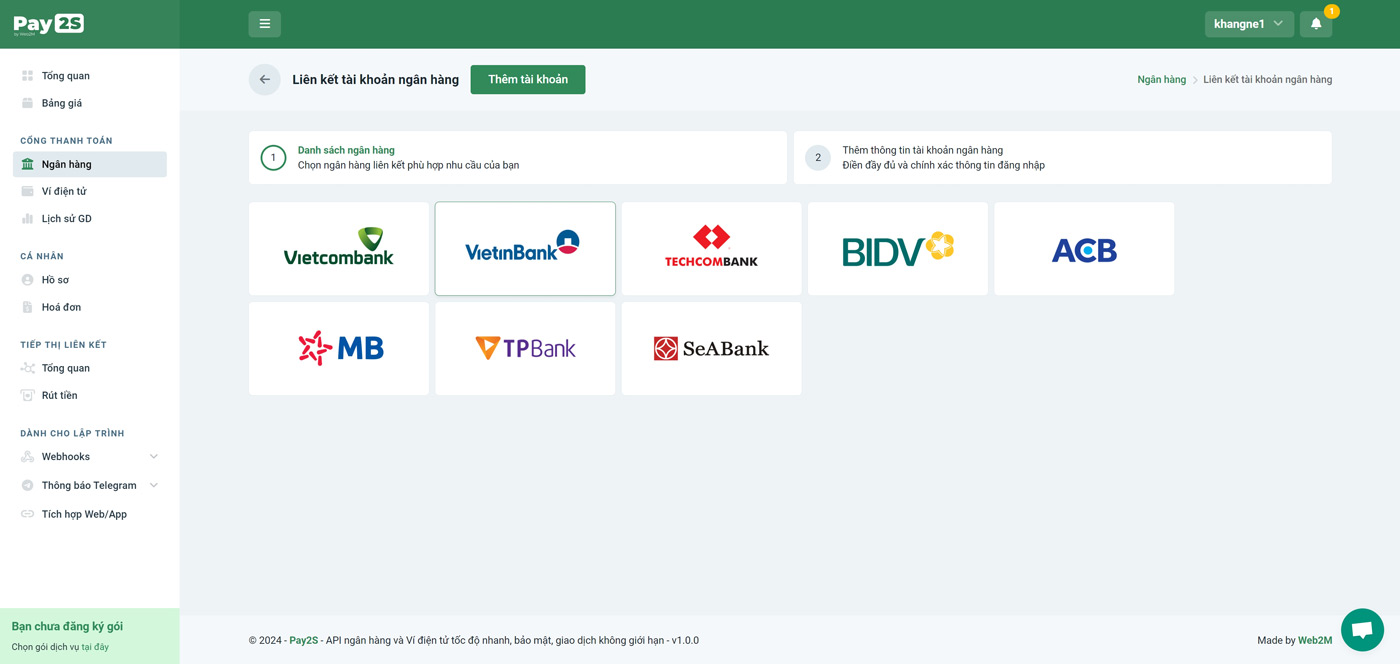The image size is (1400, 664).
Task: Choose the ACB bank card
Action: tap(1084, 249)
